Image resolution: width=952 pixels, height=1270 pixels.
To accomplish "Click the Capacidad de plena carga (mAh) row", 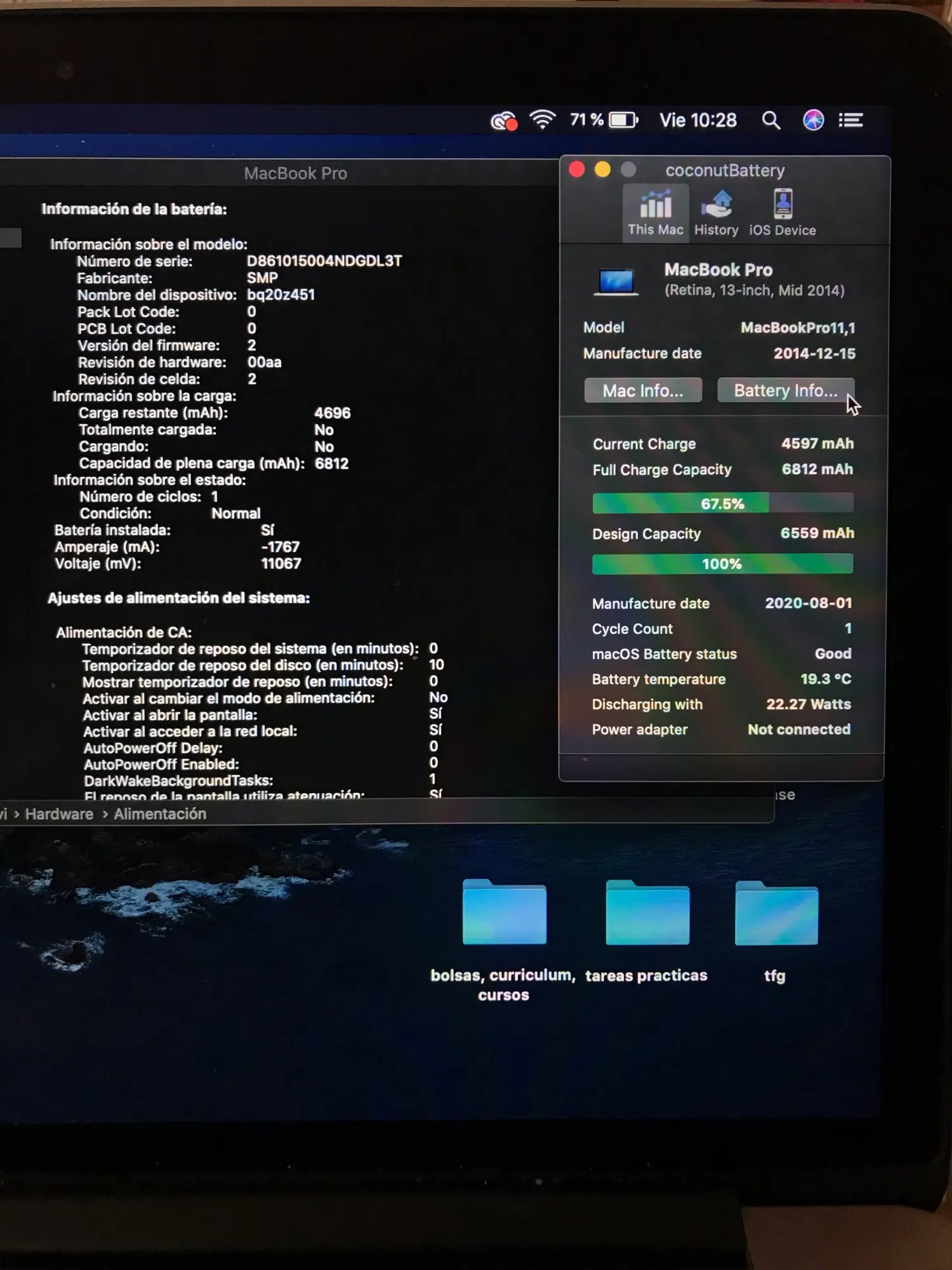I will (214, 464).
